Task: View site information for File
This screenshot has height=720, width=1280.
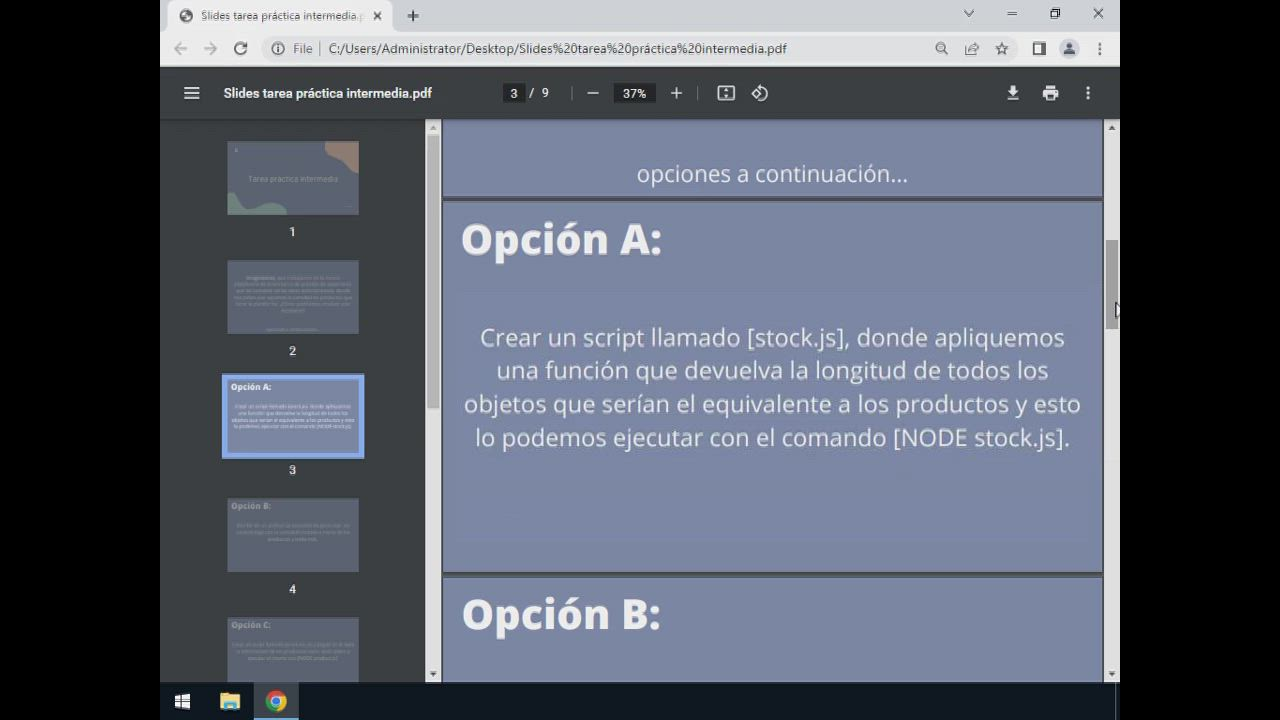Action: click(x=292, y=48)
